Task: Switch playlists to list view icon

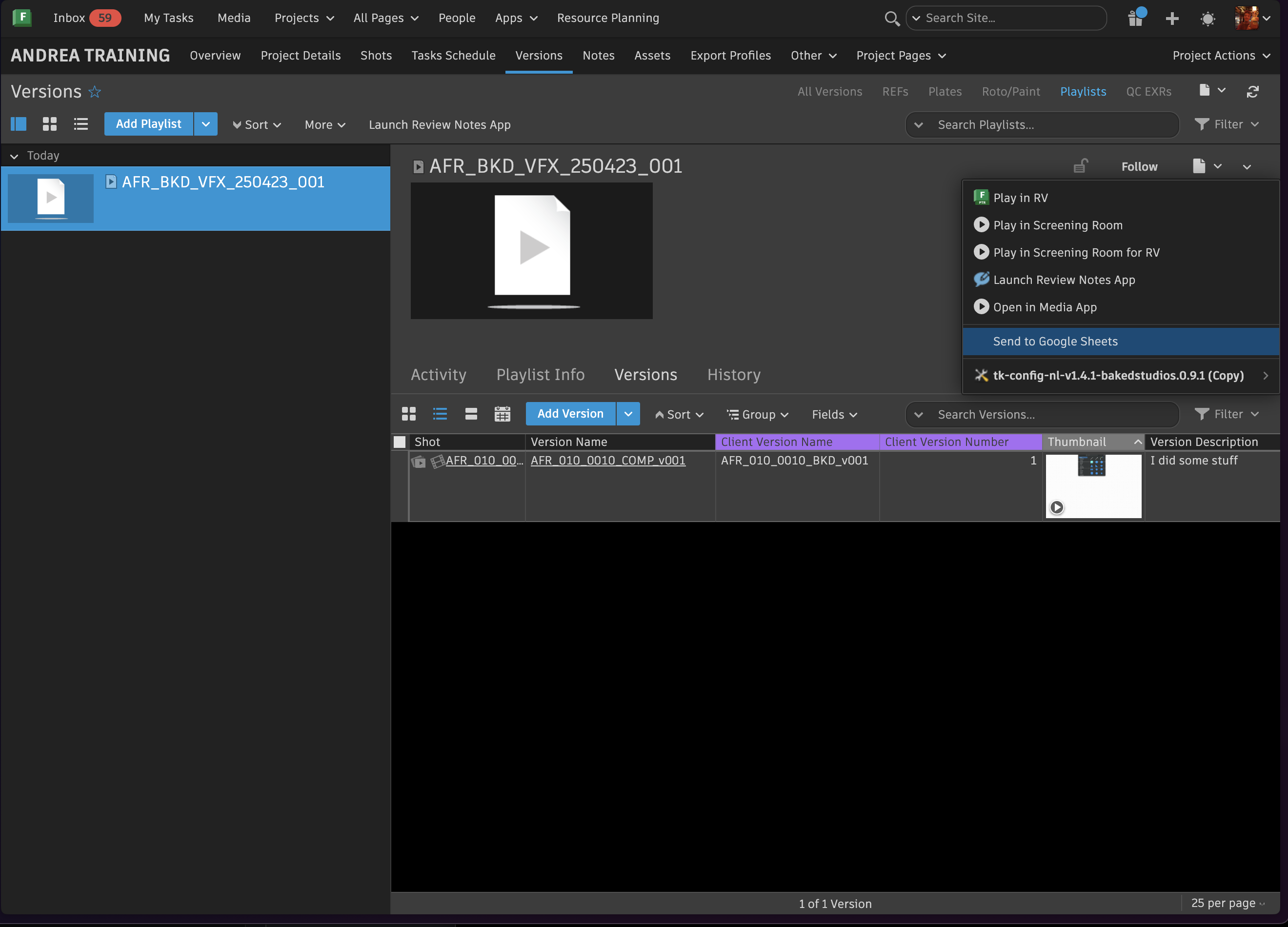Action: [80, 124]
